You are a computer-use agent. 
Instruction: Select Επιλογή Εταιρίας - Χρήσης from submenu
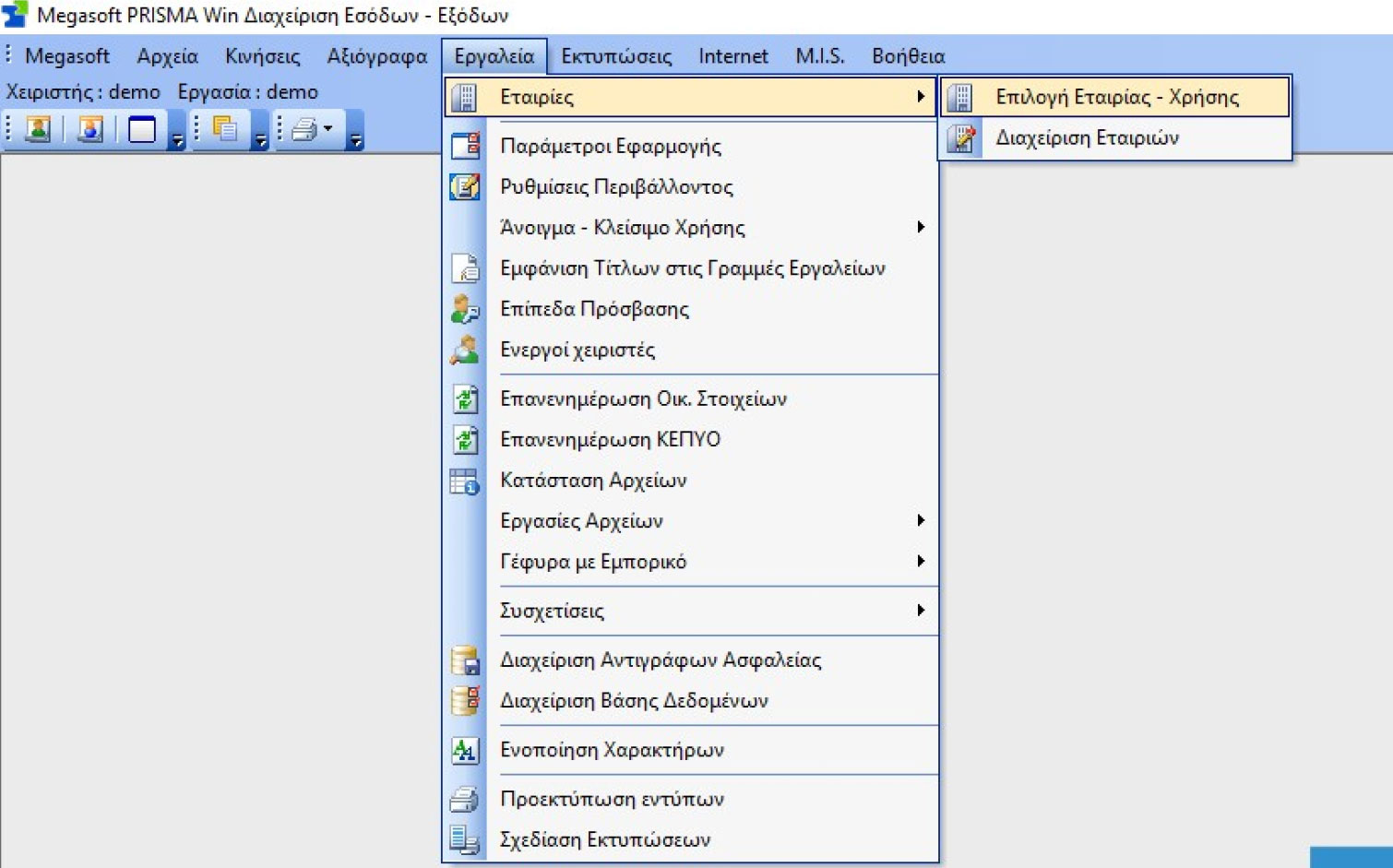point(1116,98)
